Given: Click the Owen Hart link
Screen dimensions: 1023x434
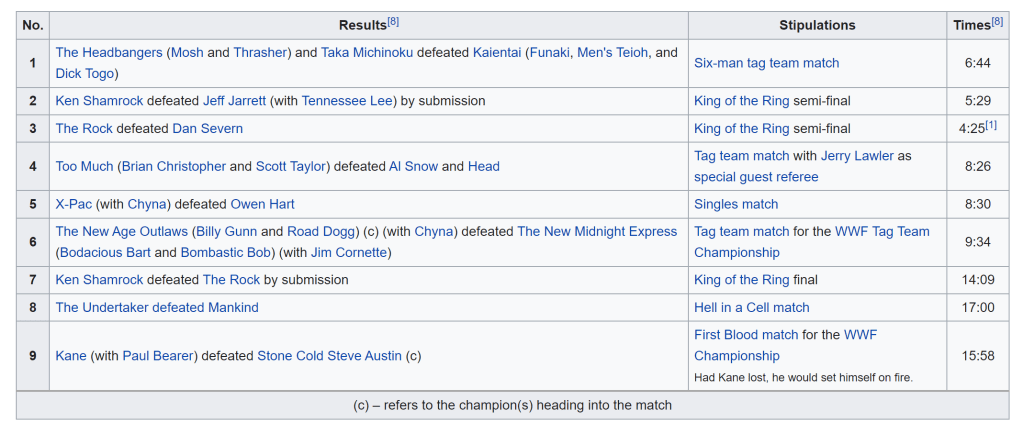Looking at the screenshot, I should click(x=262, y=204).
